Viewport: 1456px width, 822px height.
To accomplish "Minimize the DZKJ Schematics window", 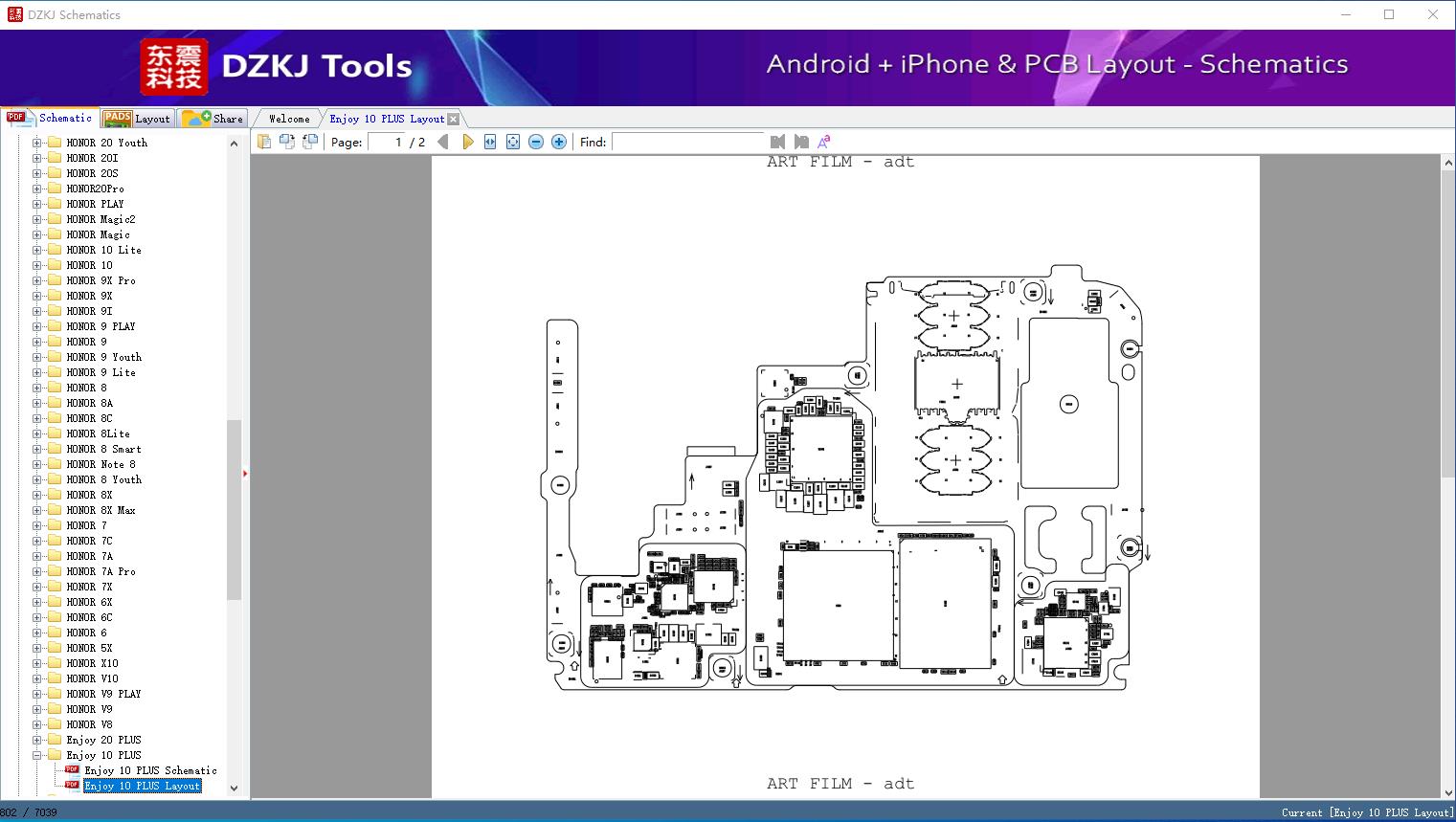I will coord(1345,14).
